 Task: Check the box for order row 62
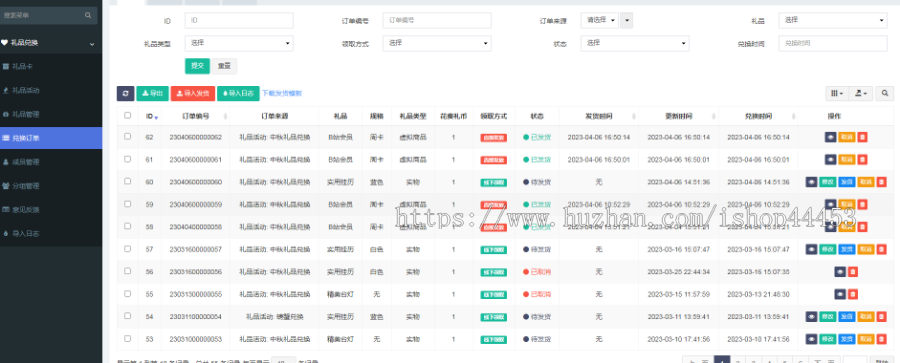(127, 137)
